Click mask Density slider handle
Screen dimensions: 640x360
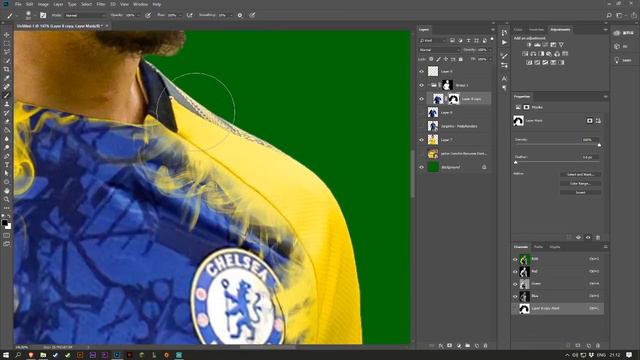599,145
